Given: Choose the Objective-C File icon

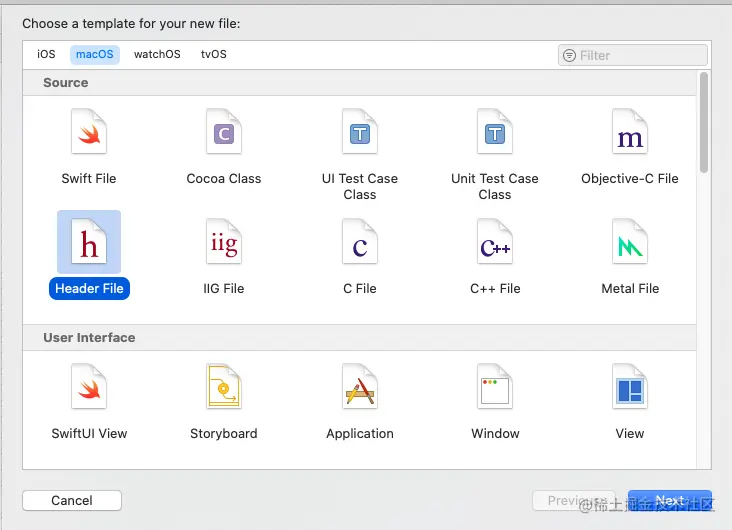Looking at the screenshot, I should click(x=630, y=132).
